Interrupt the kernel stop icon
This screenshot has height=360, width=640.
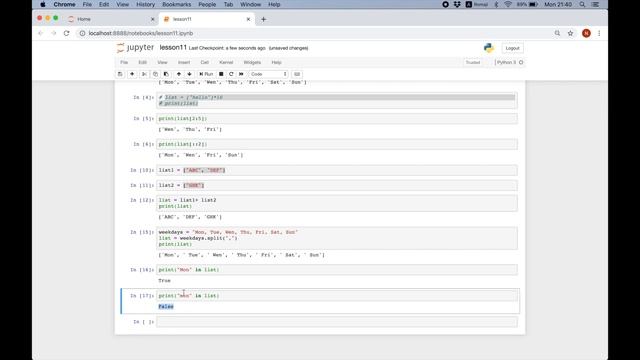coord(221,74)
